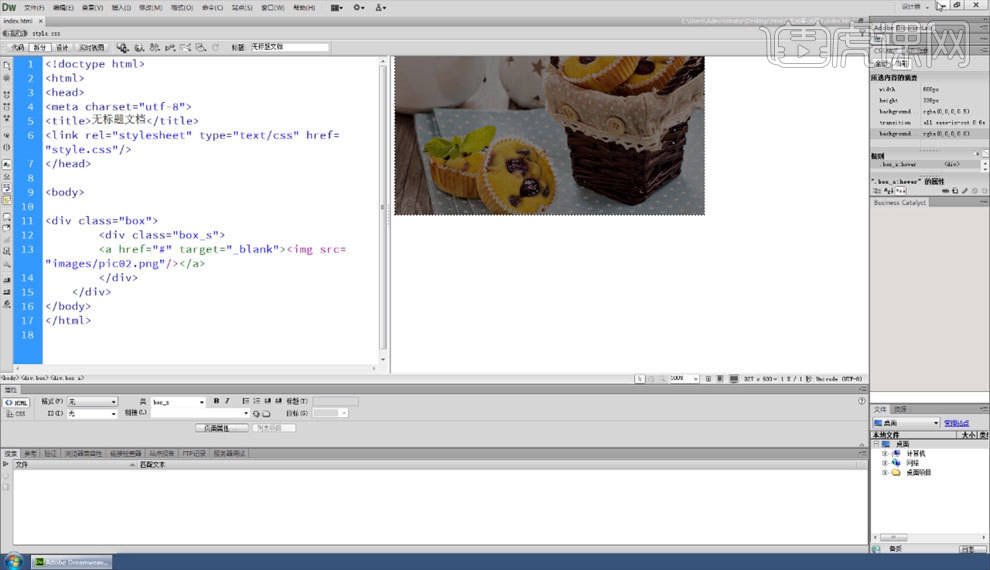Open the 窗口(W) menu

[x=273, y=8]
